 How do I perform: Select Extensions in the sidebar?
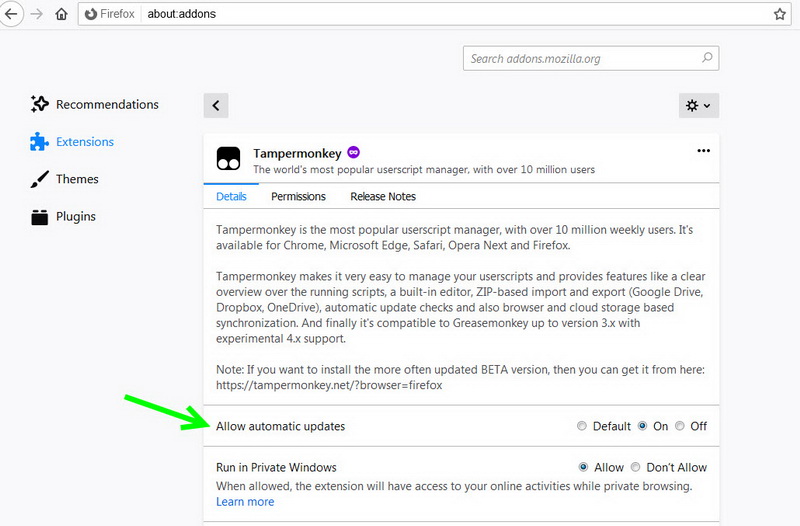[x=85, y=142]
